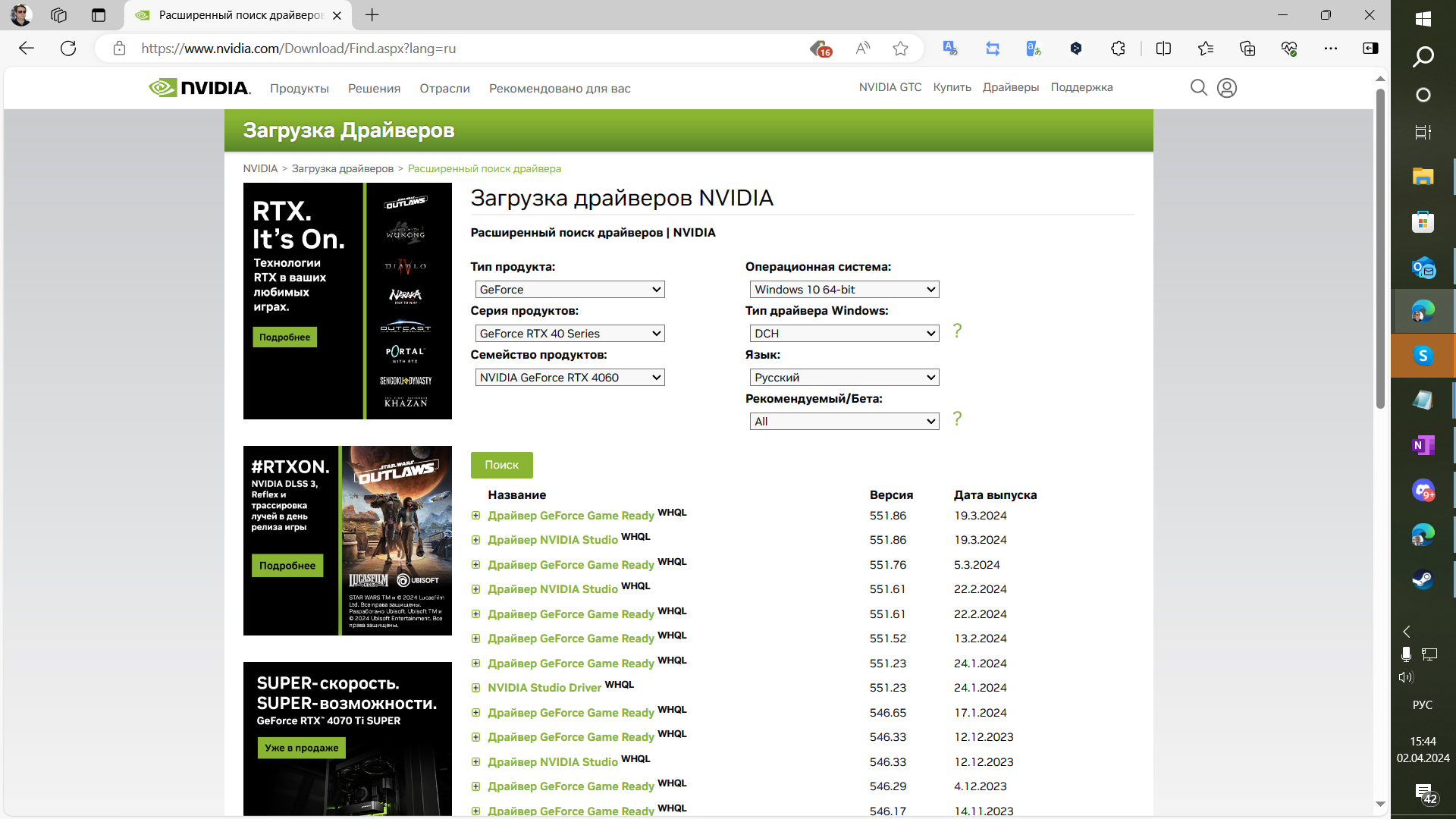Screen dimensions: 1456x819
Task: Open the Tab actions menu icon
Action: click(99, 15)
